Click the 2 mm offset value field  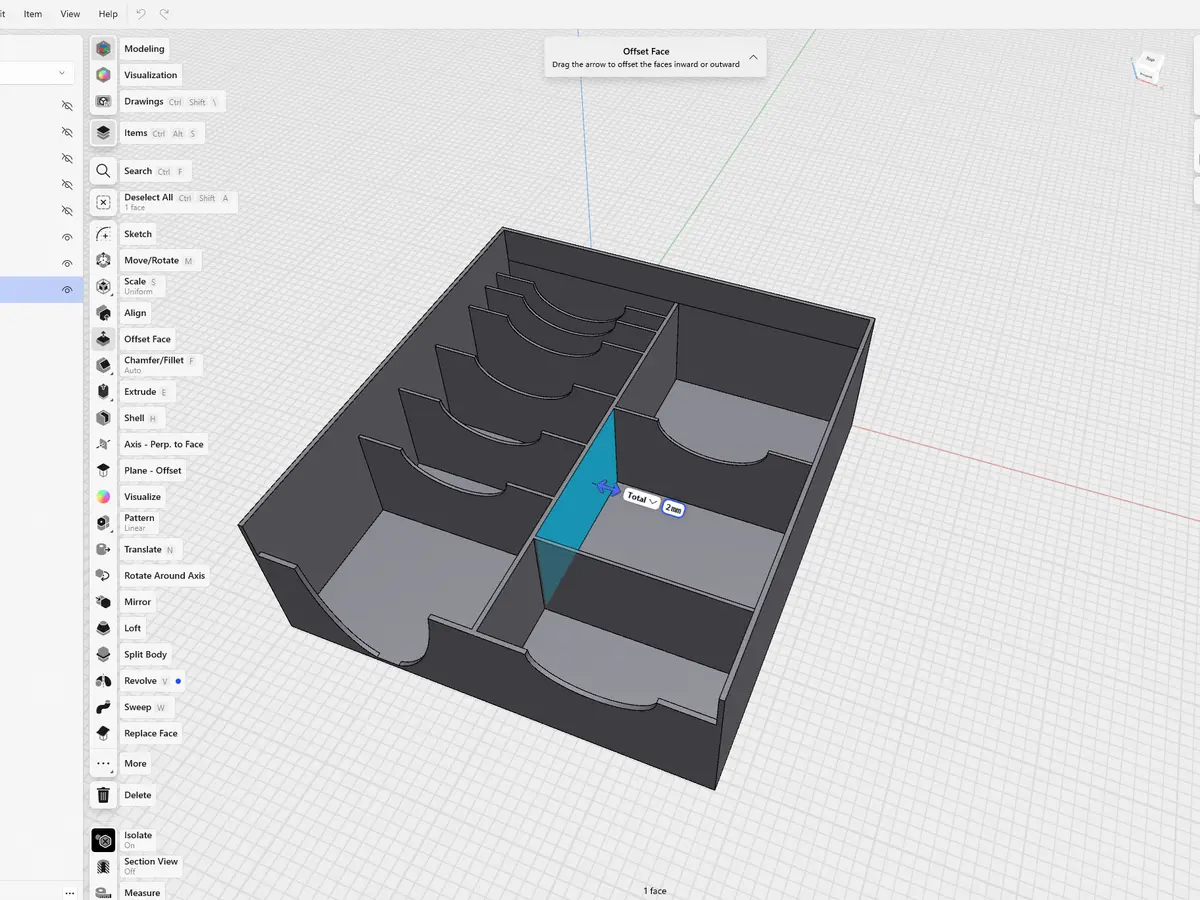tap(673, 508)
